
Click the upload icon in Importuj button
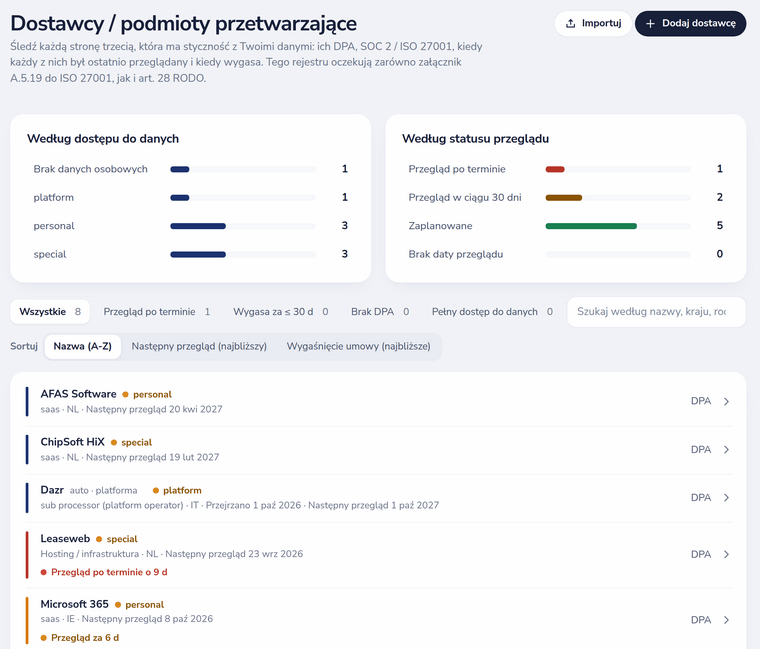(570, 23)
